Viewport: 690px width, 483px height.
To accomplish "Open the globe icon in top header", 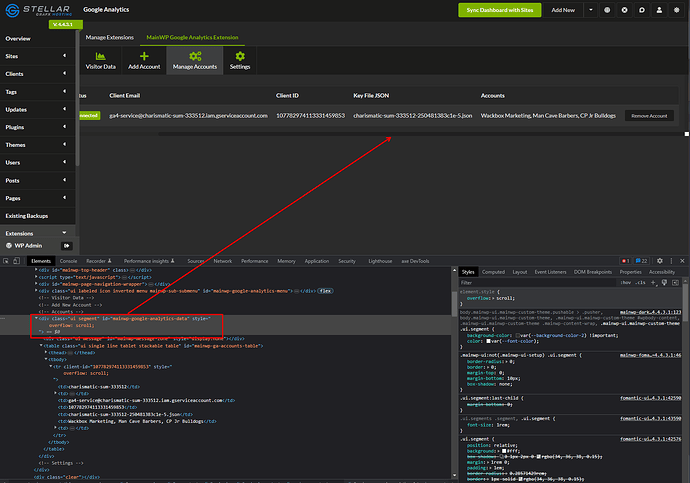I will click(x=607, y=10).
